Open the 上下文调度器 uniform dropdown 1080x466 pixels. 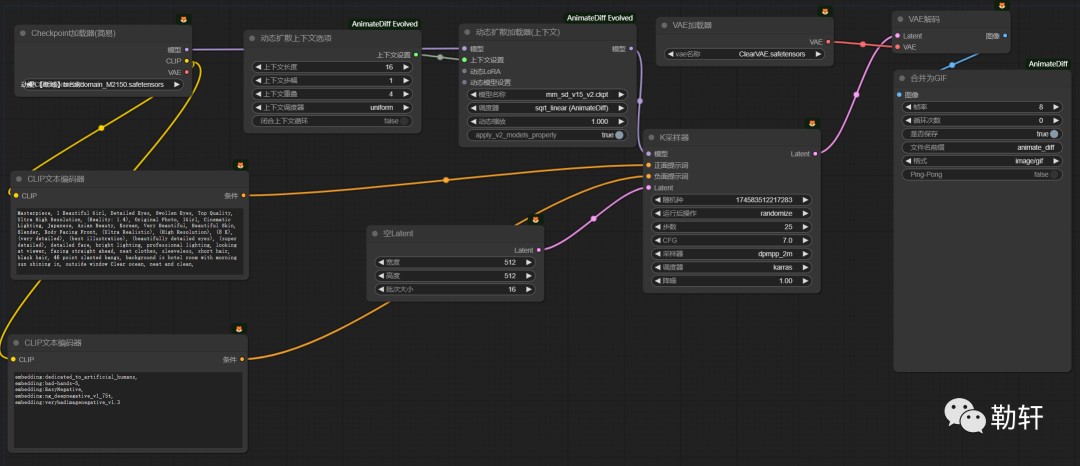coord(333,107)
